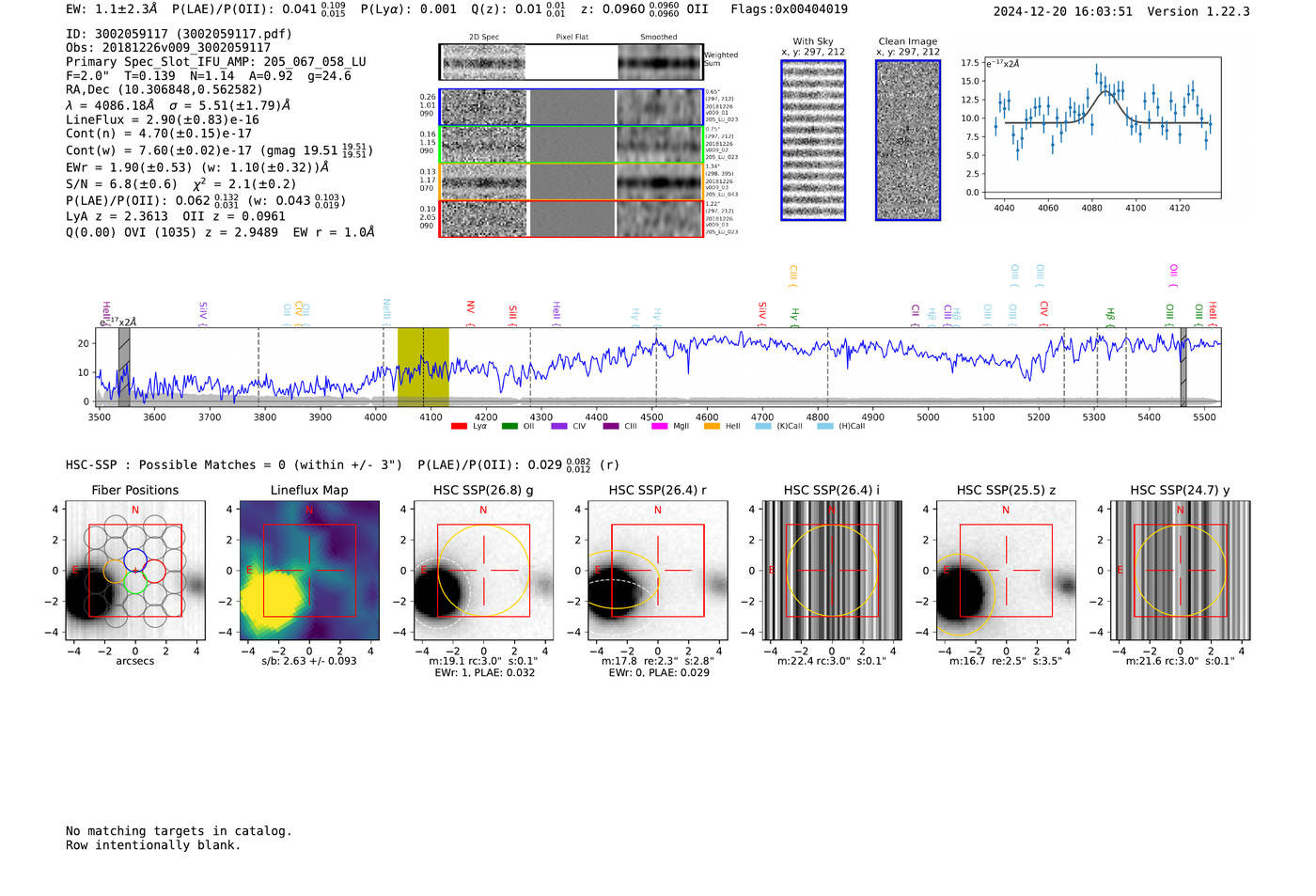Screen dimensions: 1316x896
Task: Click the Fiber Positions title
Action: click(135, 490)
